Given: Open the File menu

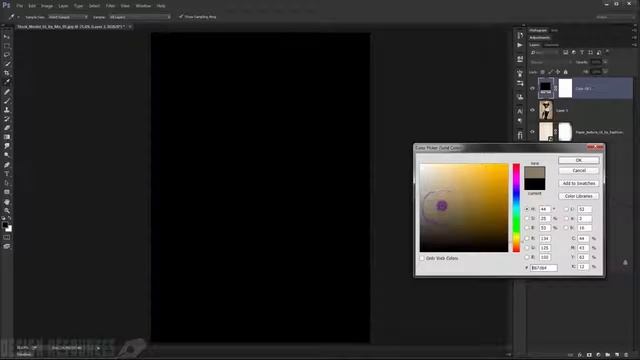Looking at the screenshot, I should click(20, 6).
